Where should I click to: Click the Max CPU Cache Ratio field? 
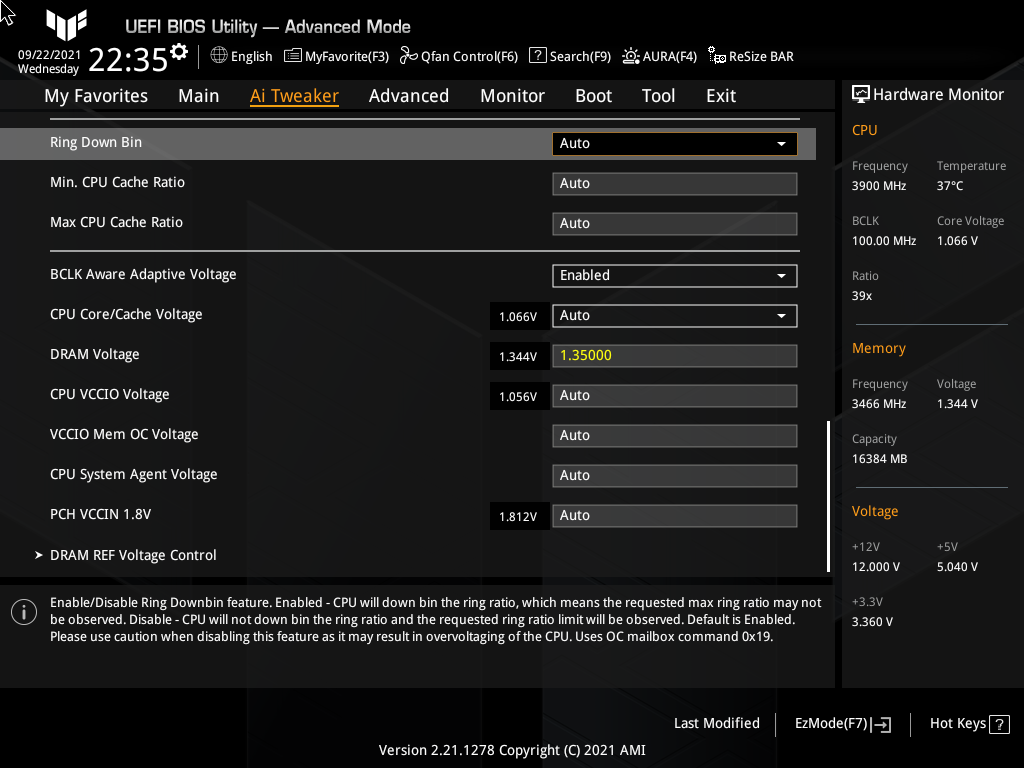tap(674, 223)
